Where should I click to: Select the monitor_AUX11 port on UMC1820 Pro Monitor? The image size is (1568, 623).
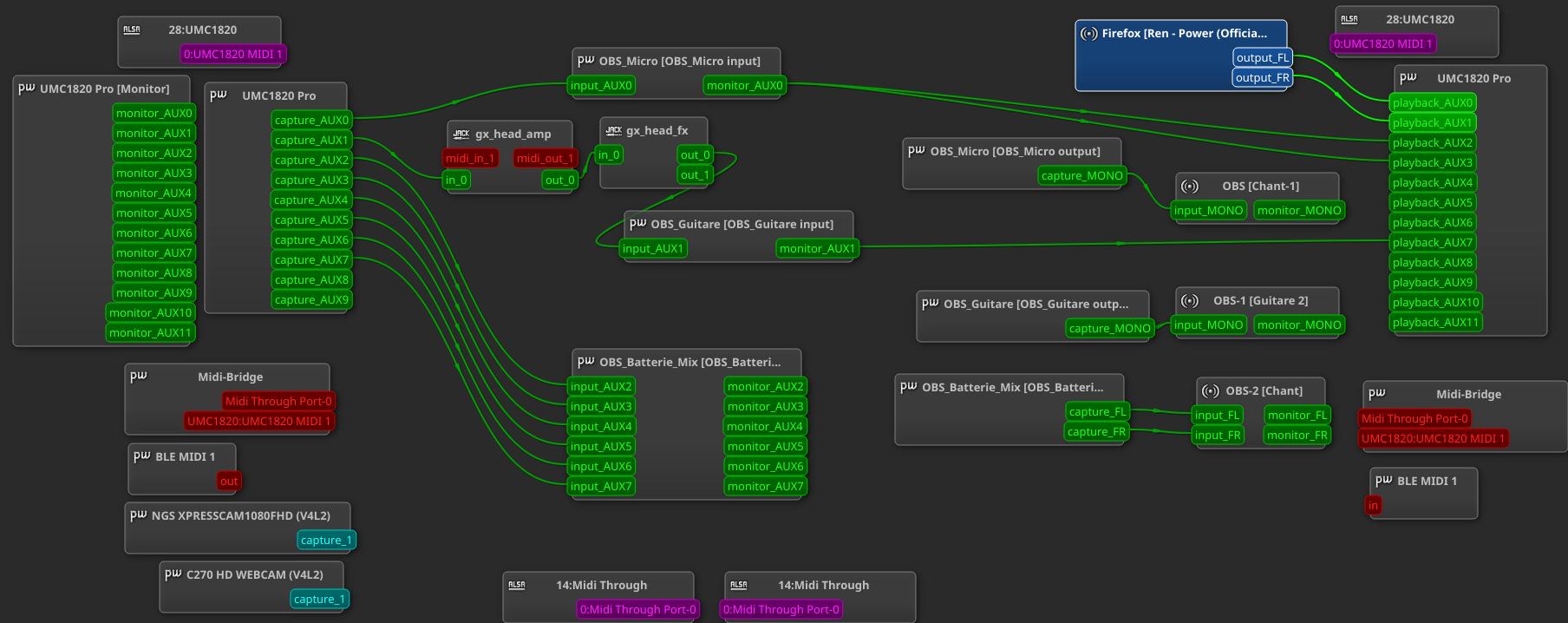point(150,332)
